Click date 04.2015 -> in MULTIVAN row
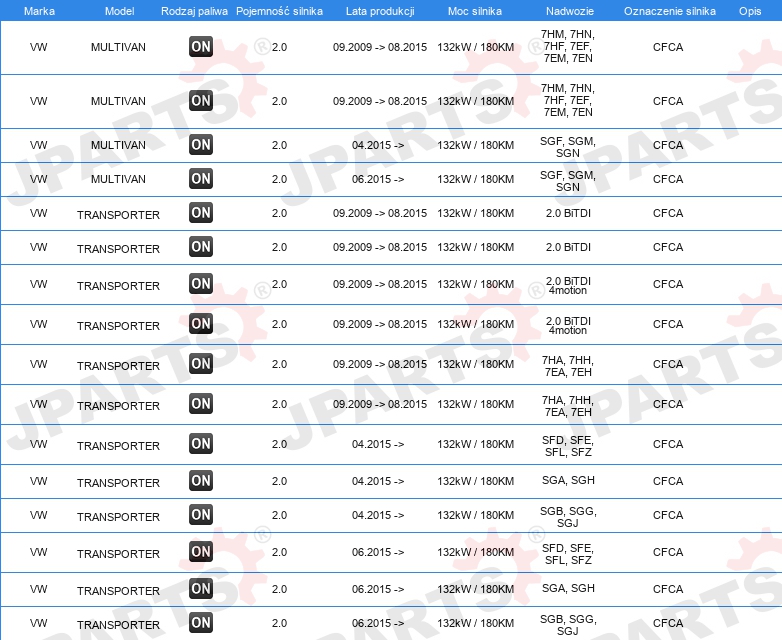 tap(378, 145)
